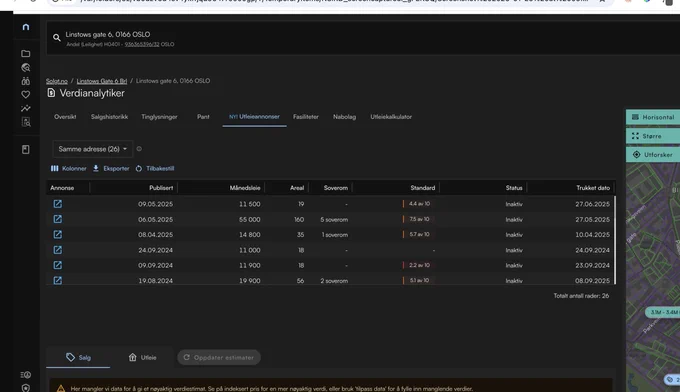
Task: Open the document search icon in sidebar
Action: pos(26,122)
